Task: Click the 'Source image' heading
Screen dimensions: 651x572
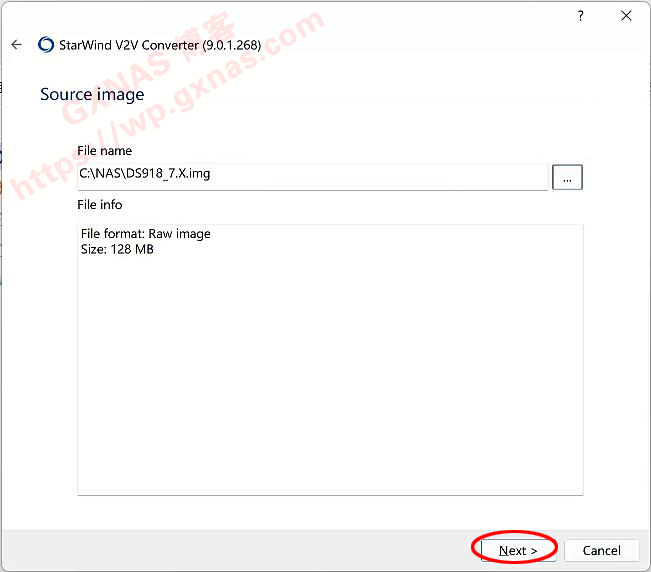Action: click(92, 94)
